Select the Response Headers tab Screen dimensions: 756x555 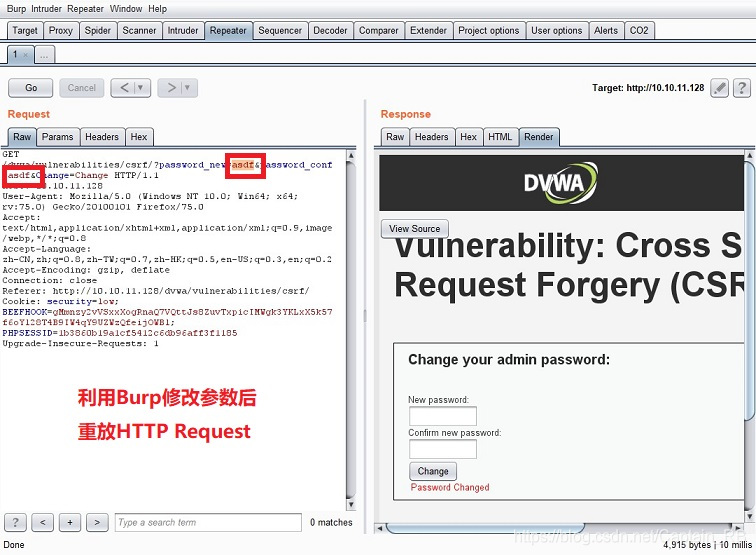(432, 137)
